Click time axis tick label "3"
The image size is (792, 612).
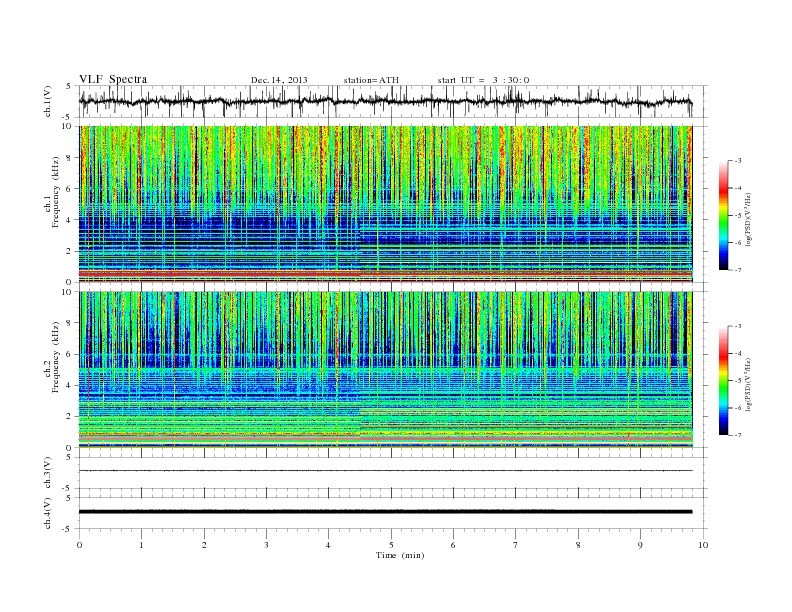[x=266, y=545]
